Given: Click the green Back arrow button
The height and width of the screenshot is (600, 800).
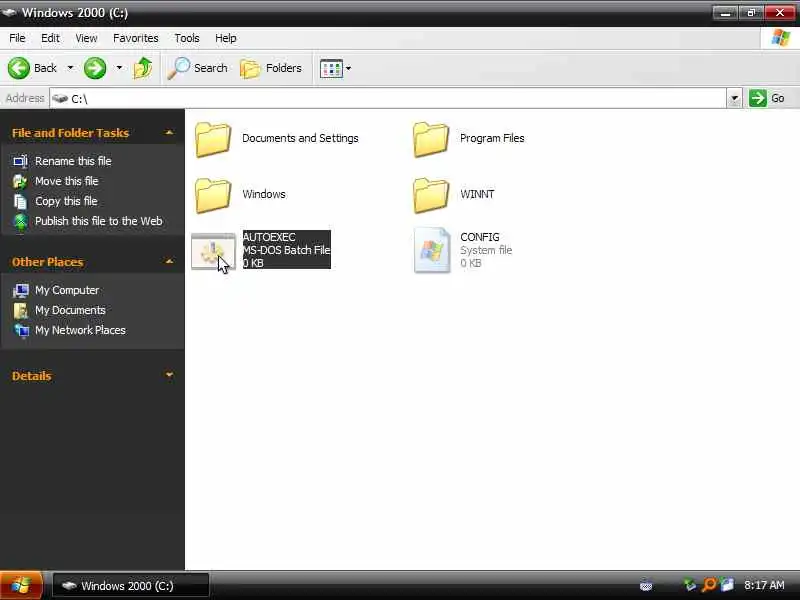Looking at the screenshot, I should [x=19, y=68].
